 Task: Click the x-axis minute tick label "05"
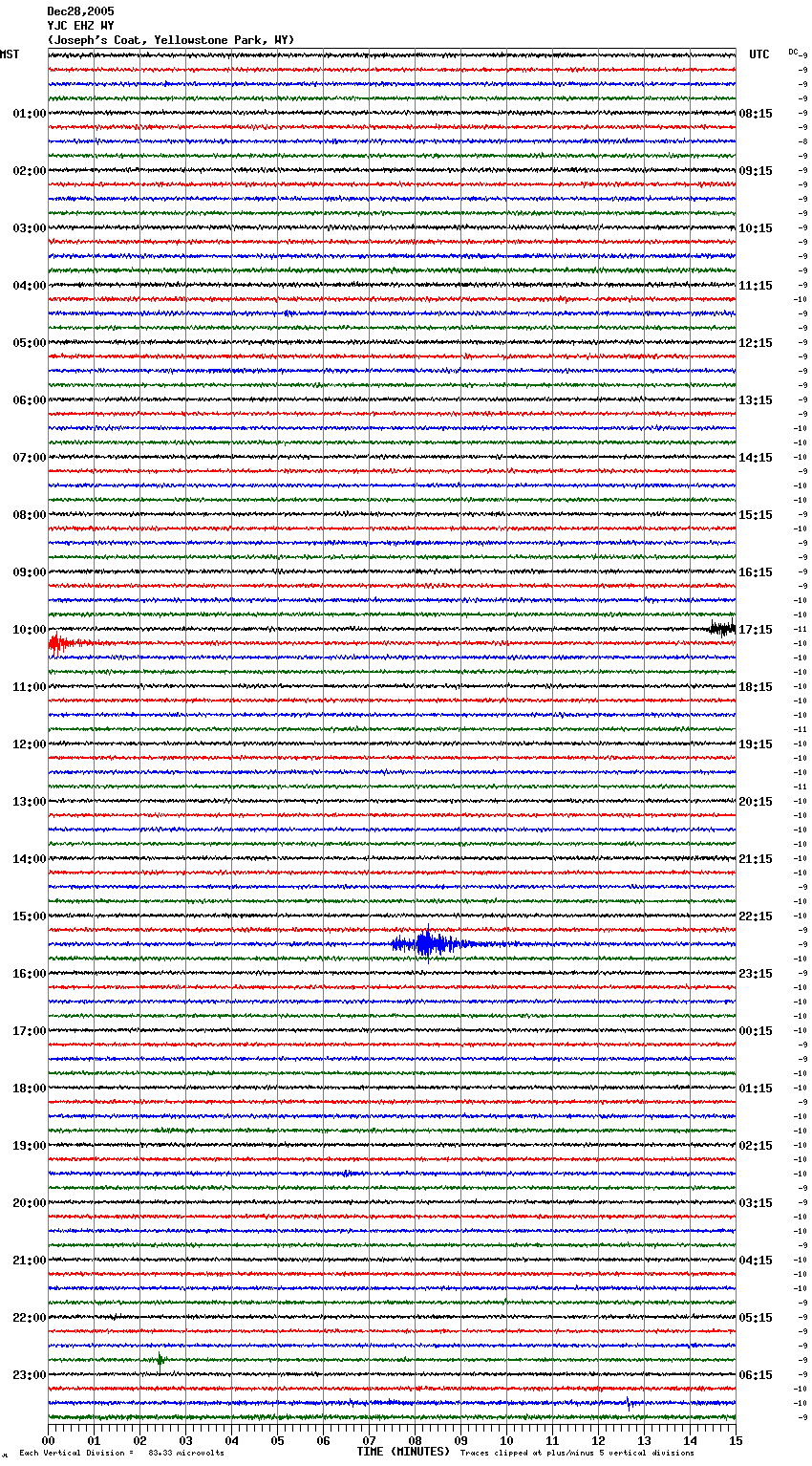tap(278, 1440)
